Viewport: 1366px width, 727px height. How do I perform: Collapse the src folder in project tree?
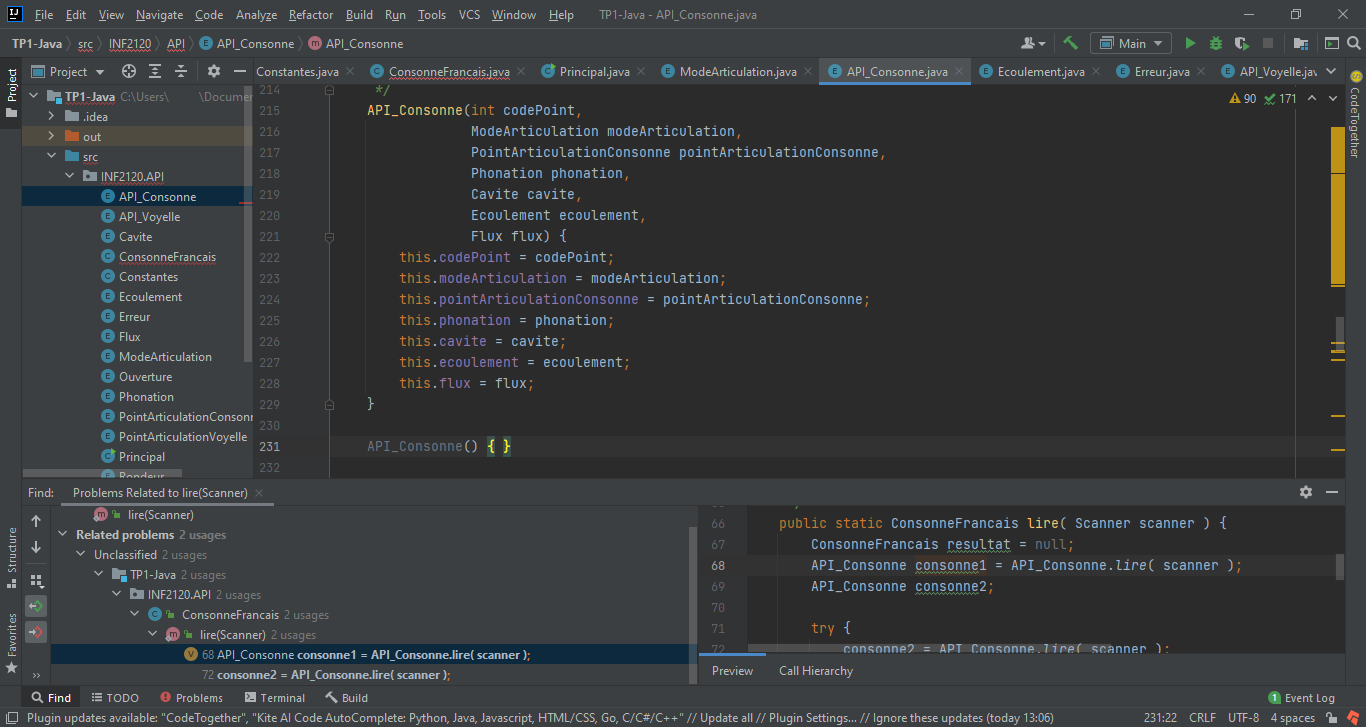pyautogui.click(x=51, y=157)
